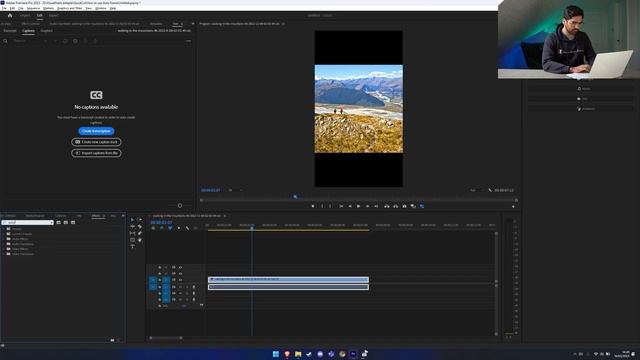Click the Import captions from file button

click(96, 153)
